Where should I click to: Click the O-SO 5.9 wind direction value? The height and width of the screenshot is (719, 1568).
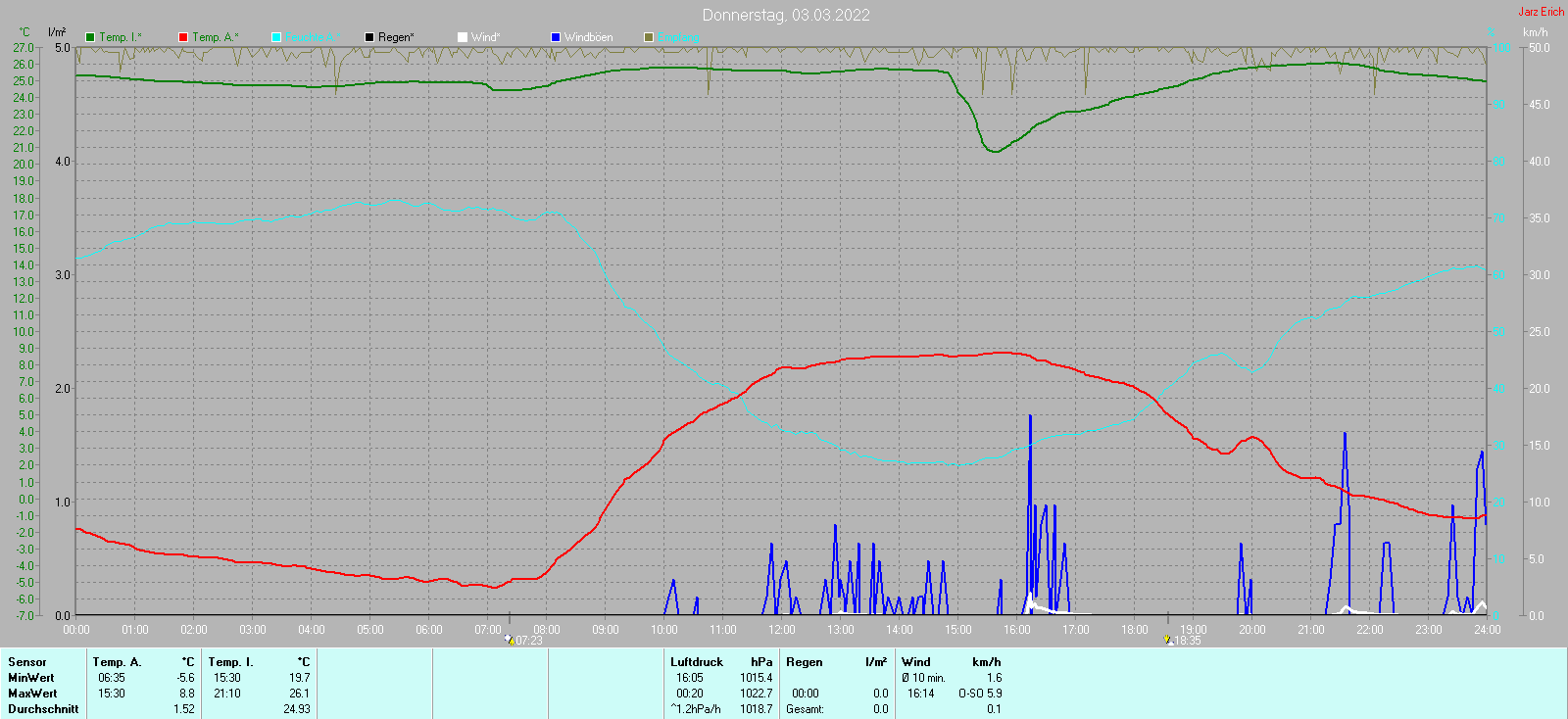(x=980, y=694)
